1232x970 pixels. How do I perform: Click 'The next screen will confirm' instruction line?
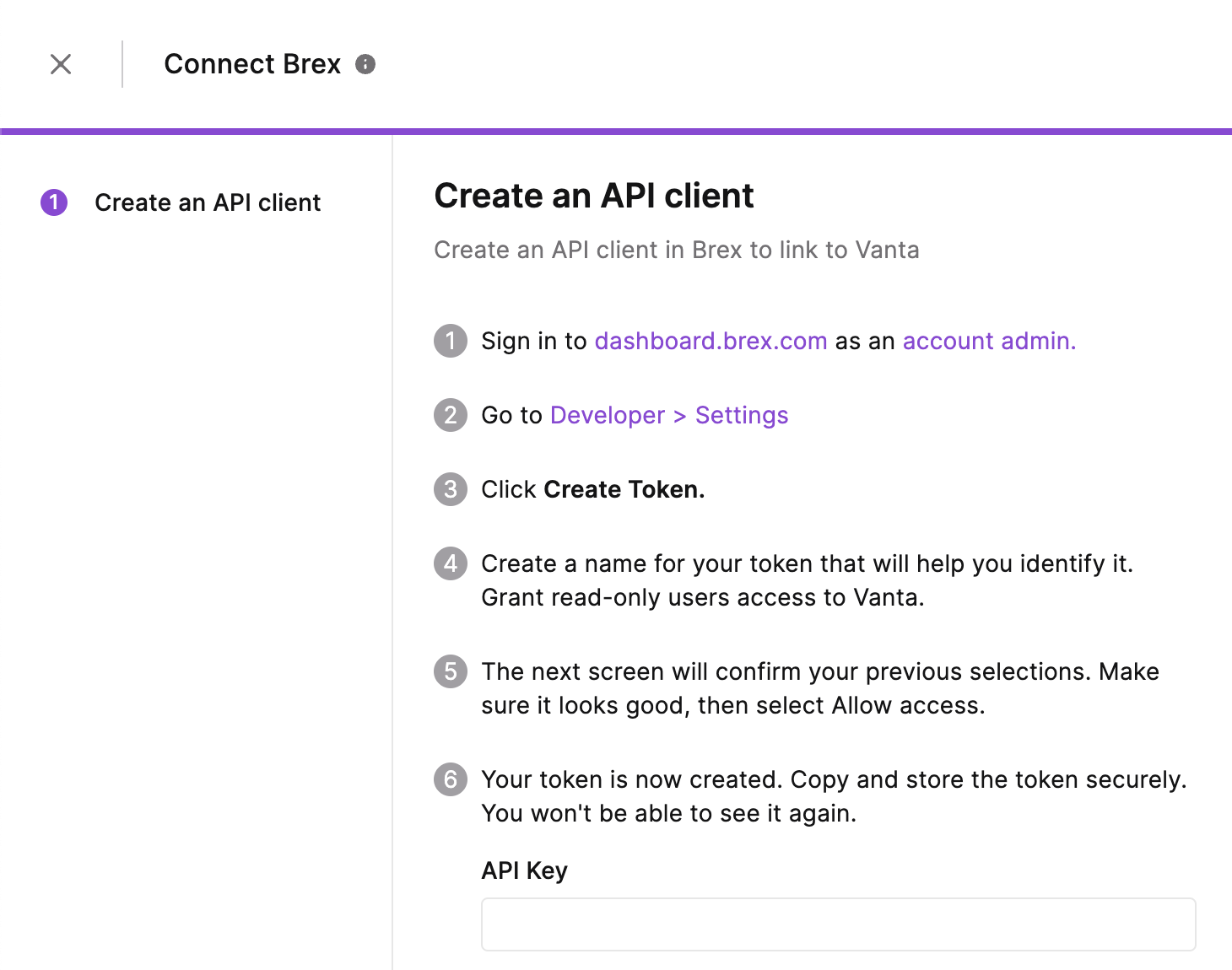tap(820, 671)
